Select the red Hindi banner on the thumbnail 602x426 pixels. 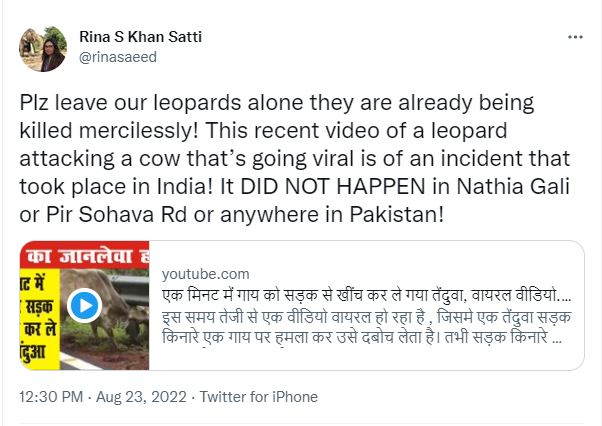(x=84, y=255)
